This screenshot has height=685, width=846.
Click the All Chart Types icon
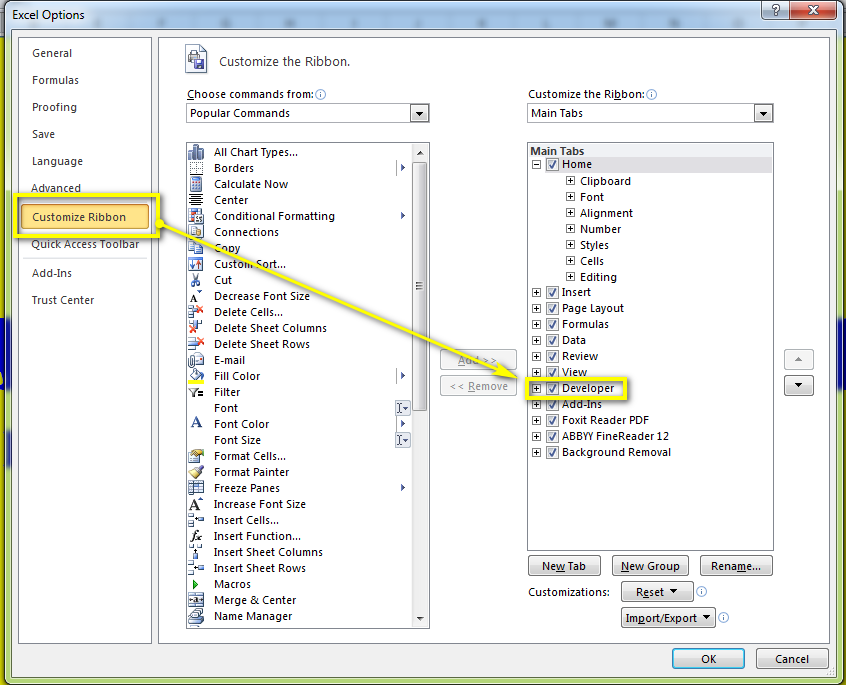196,152
